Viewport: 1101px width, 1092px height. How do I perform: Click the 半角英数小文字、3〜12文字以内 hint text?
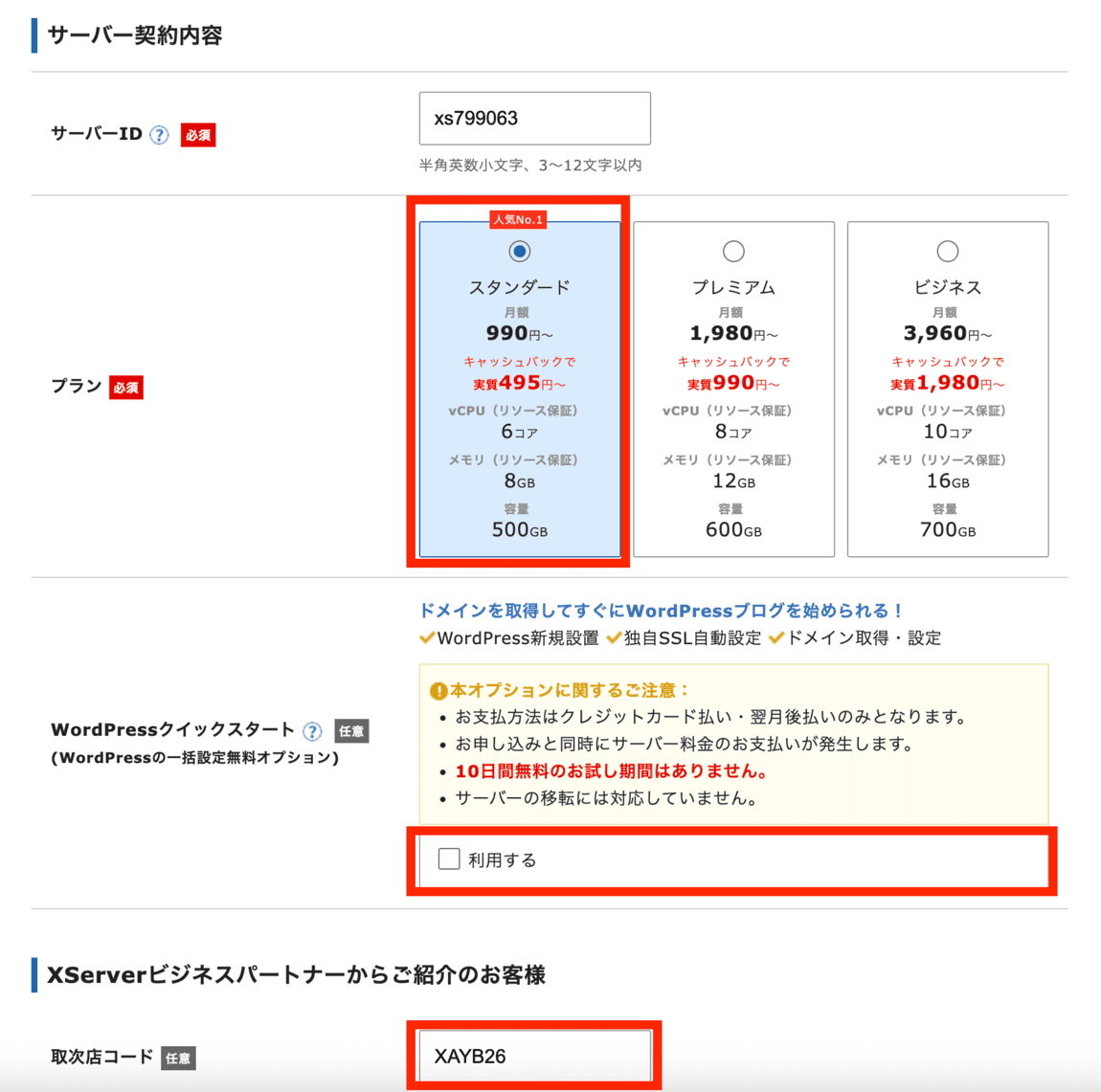(530, 166)
